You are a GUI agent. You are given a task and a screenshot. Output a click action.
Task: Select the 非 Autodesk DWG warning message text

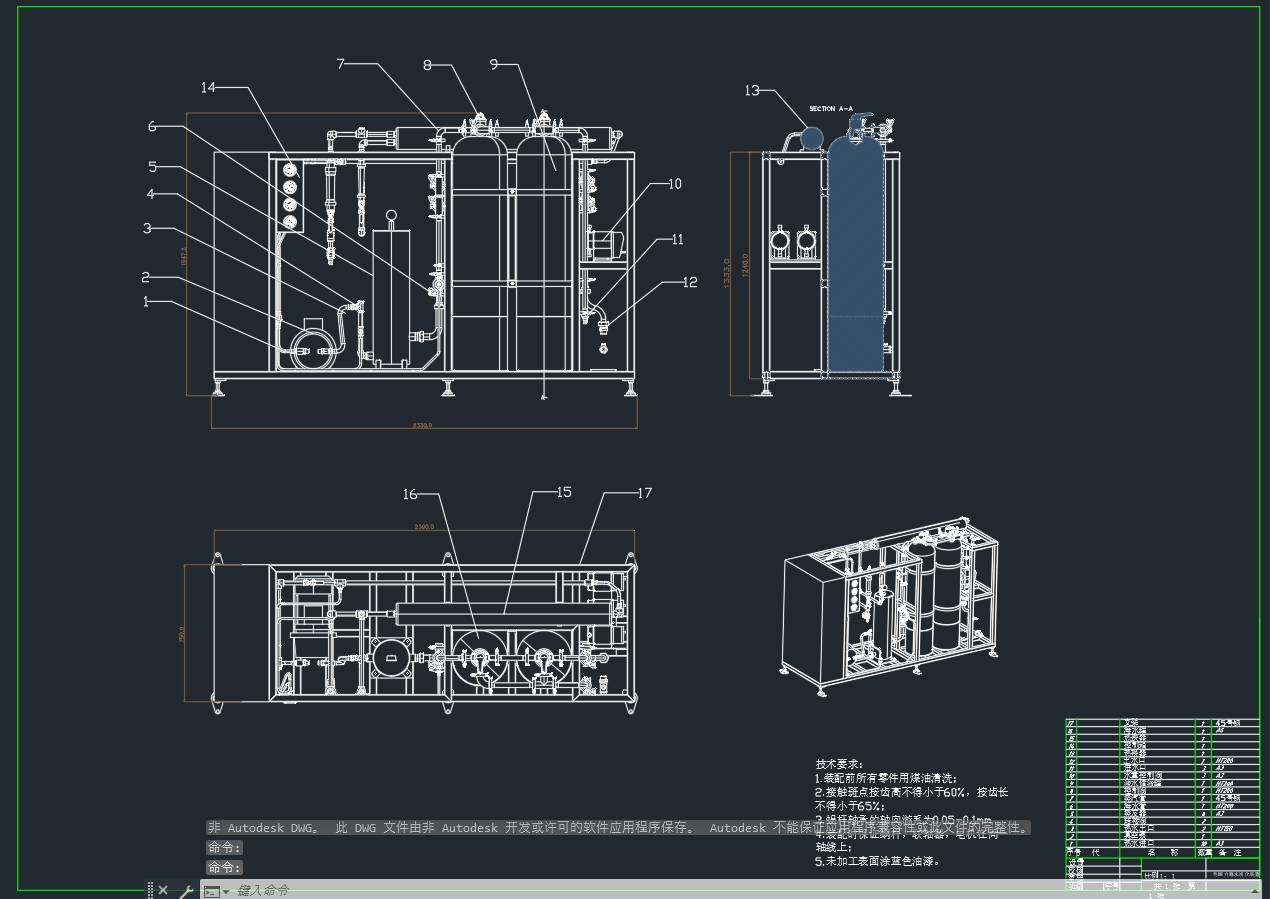[500, 827]
